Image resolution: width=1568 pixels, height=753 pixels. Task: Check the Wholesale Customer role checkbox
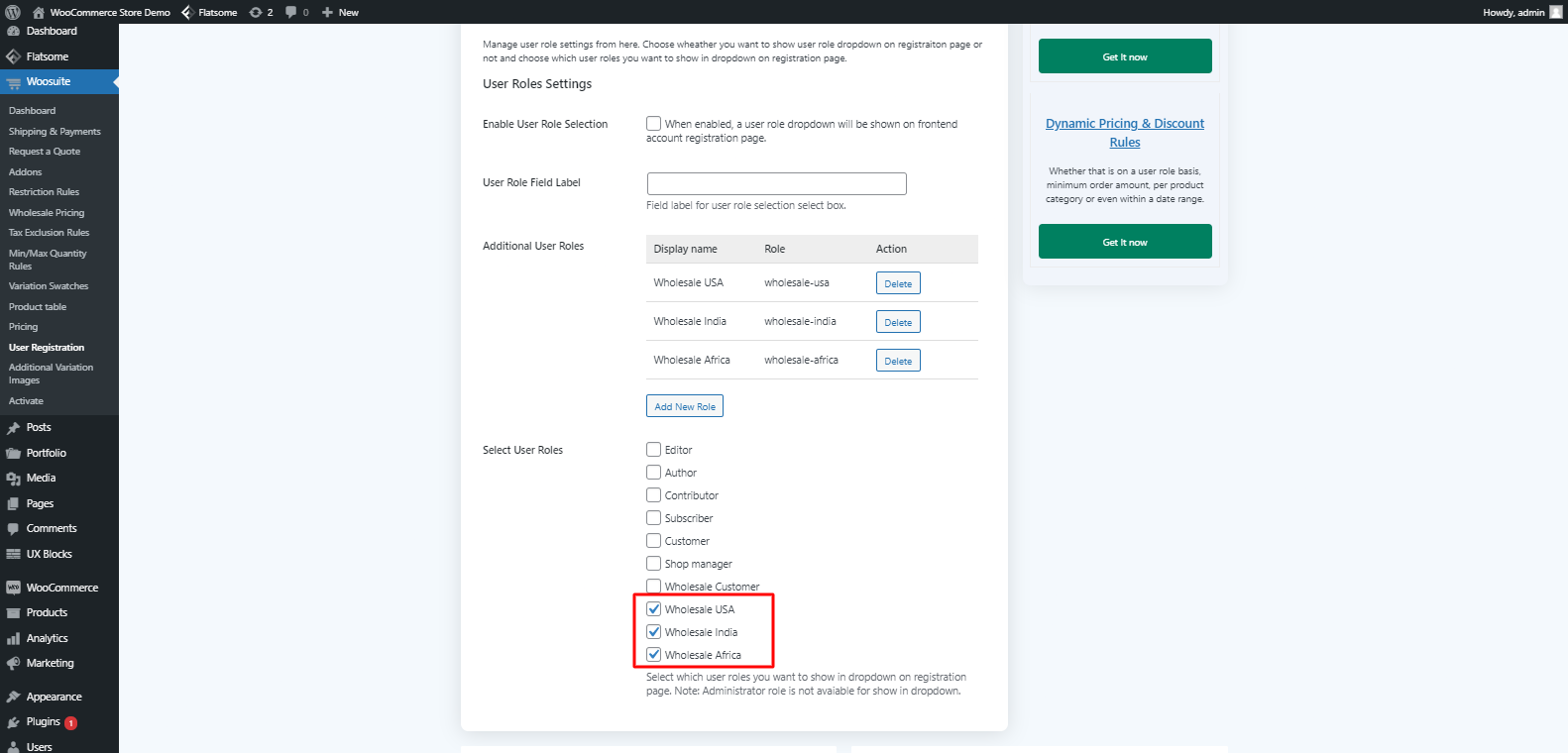coord(653,587)
